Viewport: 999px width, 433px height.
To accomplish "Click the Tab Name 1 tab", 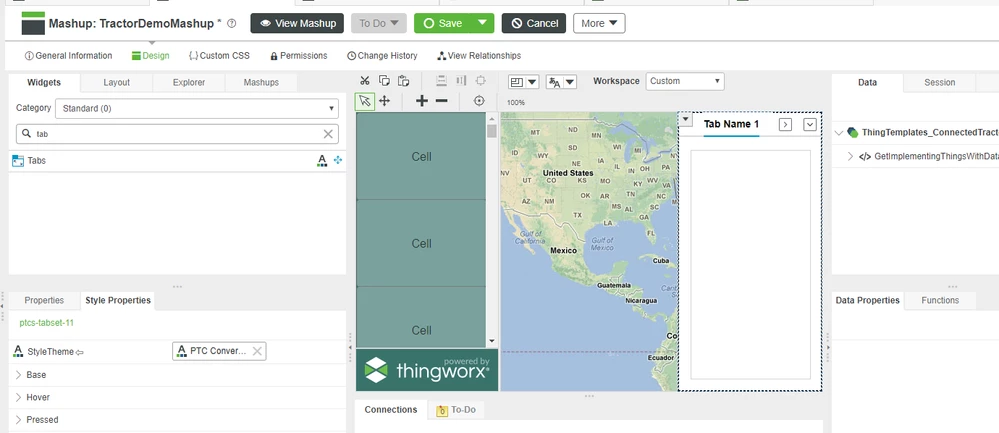I will click(x=731, y=125).
